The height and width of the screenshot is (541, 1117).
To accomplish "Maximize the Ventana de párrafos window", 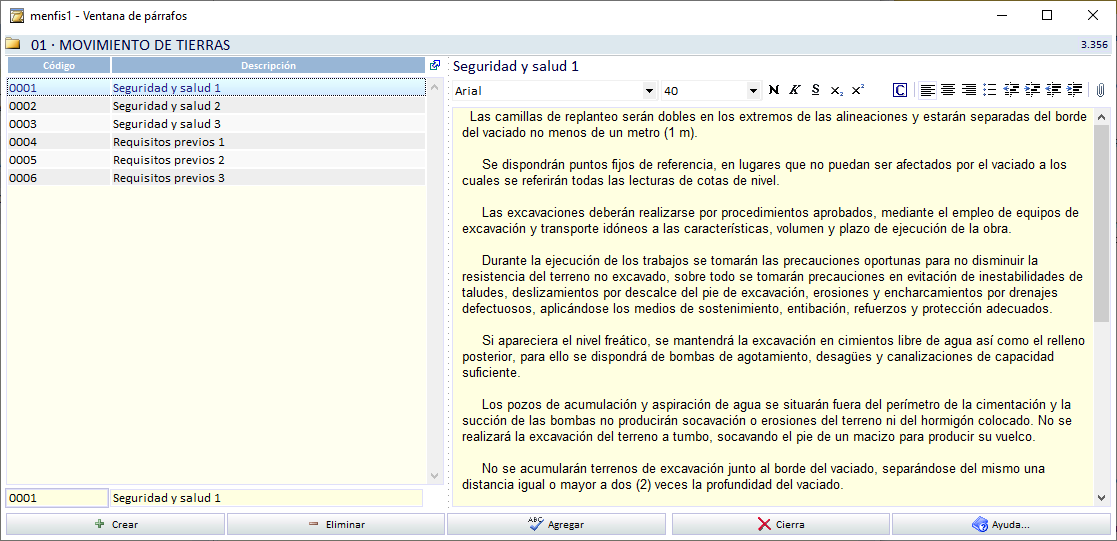I will [1046, 15].
